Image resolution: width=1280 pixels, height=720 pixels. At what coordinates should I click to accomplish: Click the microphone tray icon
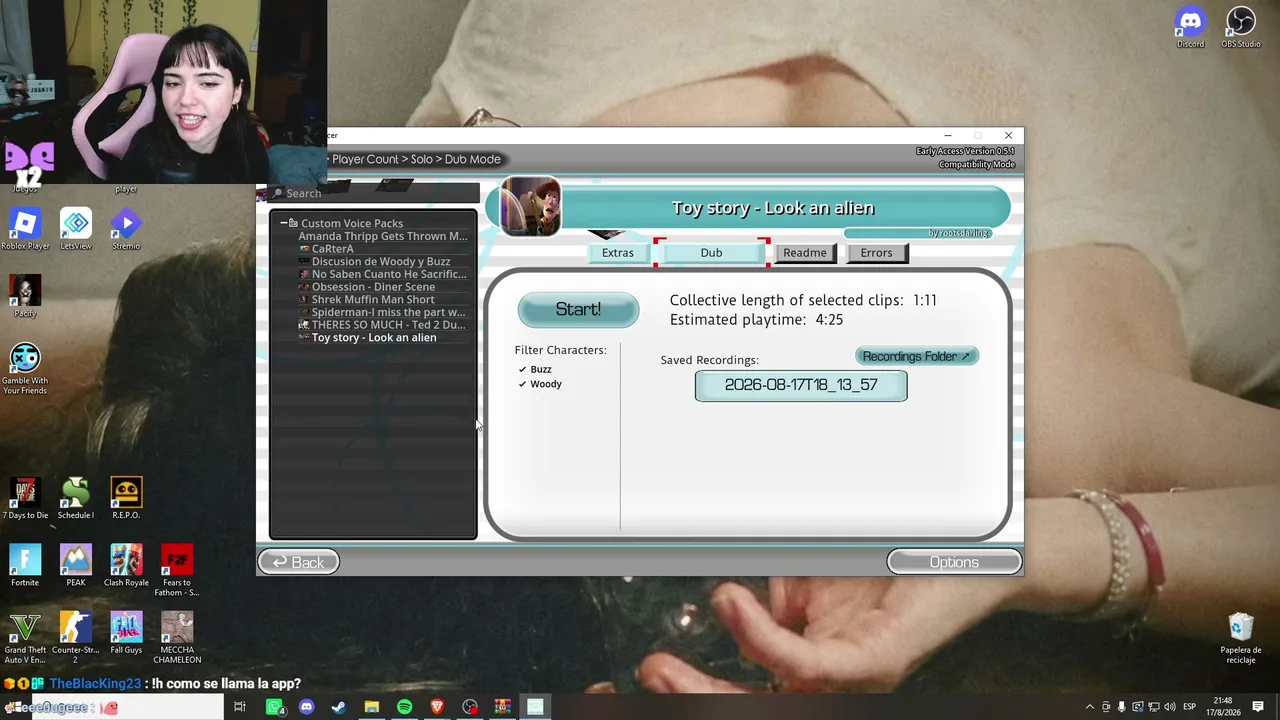1121,707
